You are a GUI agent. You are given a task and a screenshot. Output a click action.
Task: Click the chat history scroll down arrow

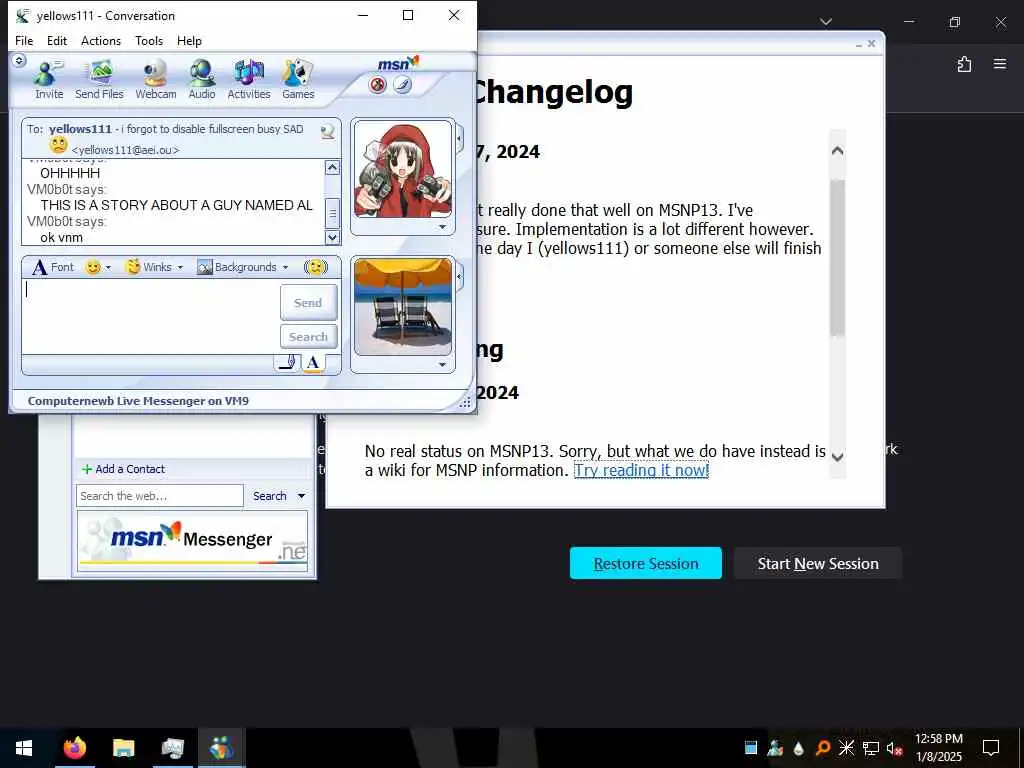pyautogui.click(x=332, y=238)
